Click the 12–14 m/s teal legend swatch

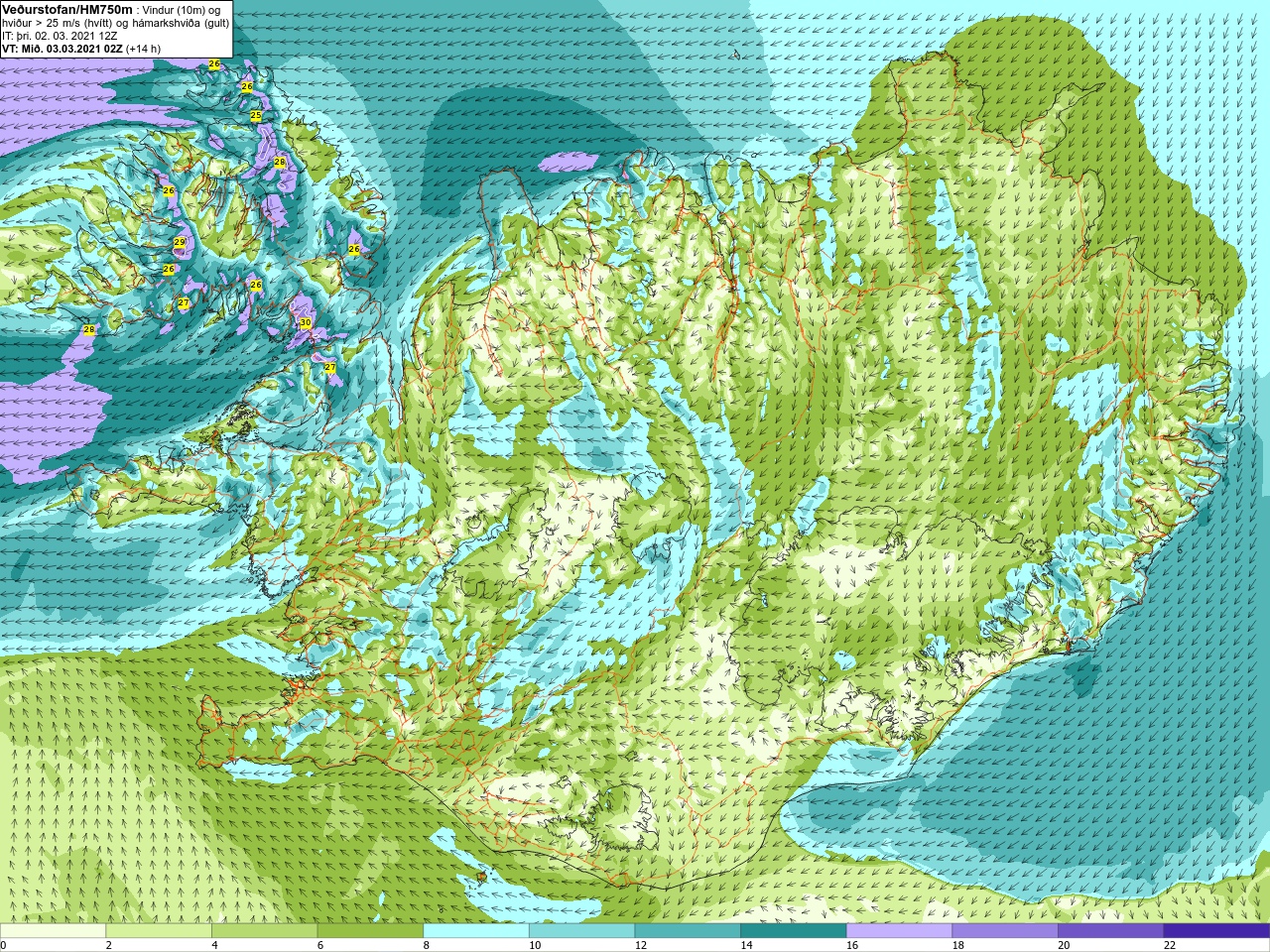(688, 931)
